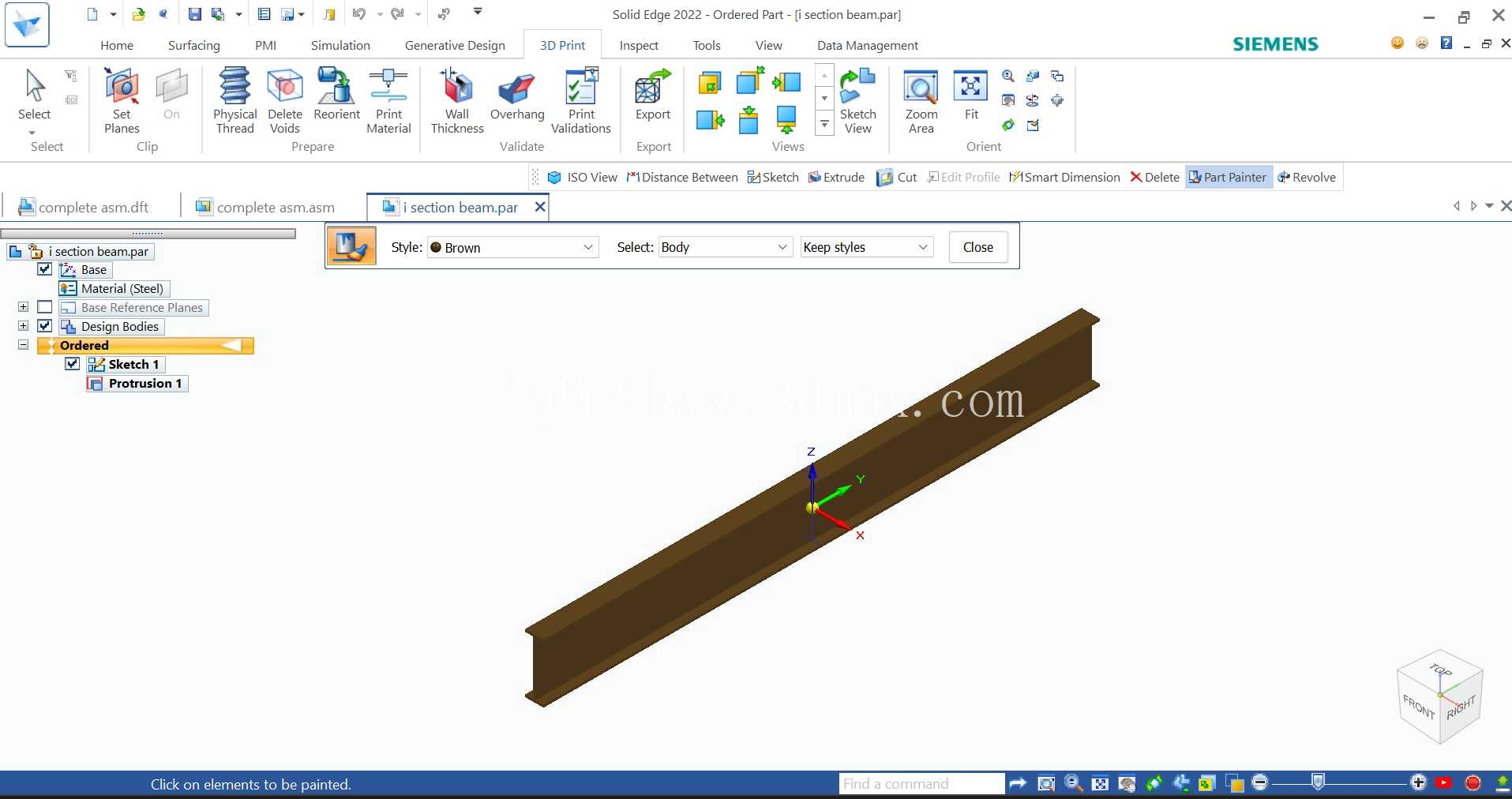The width and height of the screenshot is (1512, 799).
Task: Open the Physical Thread tool
Action: pos(234,100)
